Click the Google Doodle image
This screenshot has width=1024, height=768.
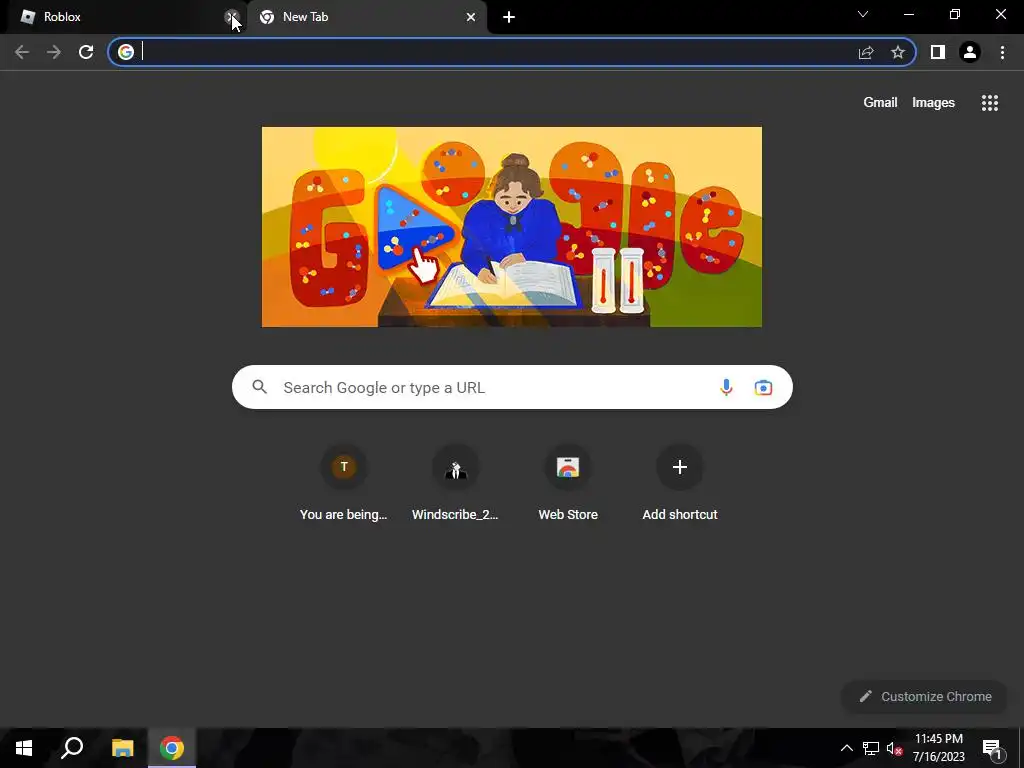(x=511, y=227)
